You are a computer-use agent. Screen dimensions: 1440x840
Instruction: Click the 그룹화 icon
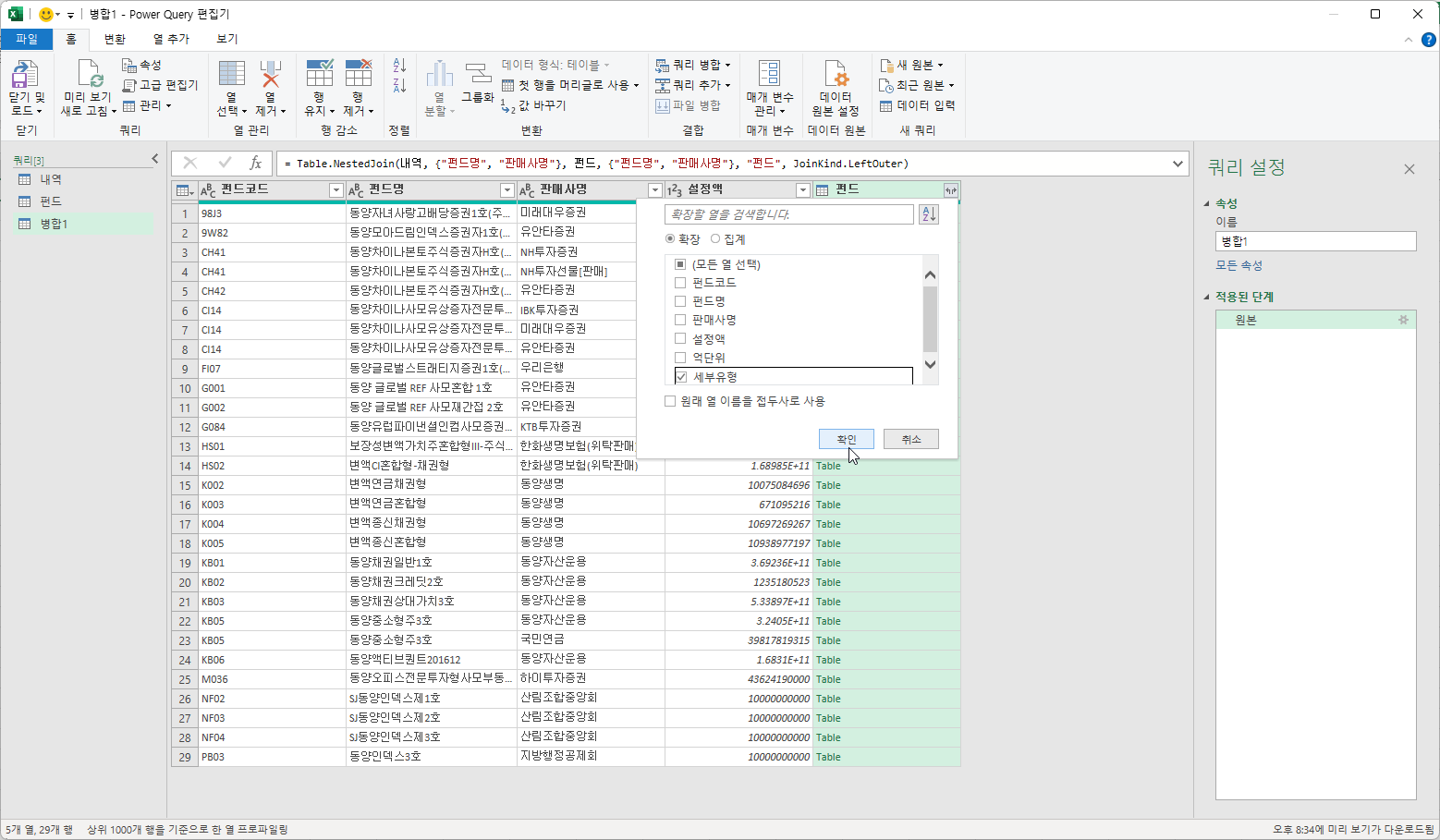(x=478, y=74)
